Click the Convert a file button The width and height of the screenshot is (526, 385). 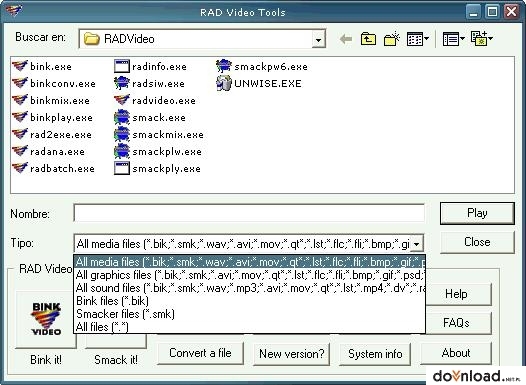point(200,353)
